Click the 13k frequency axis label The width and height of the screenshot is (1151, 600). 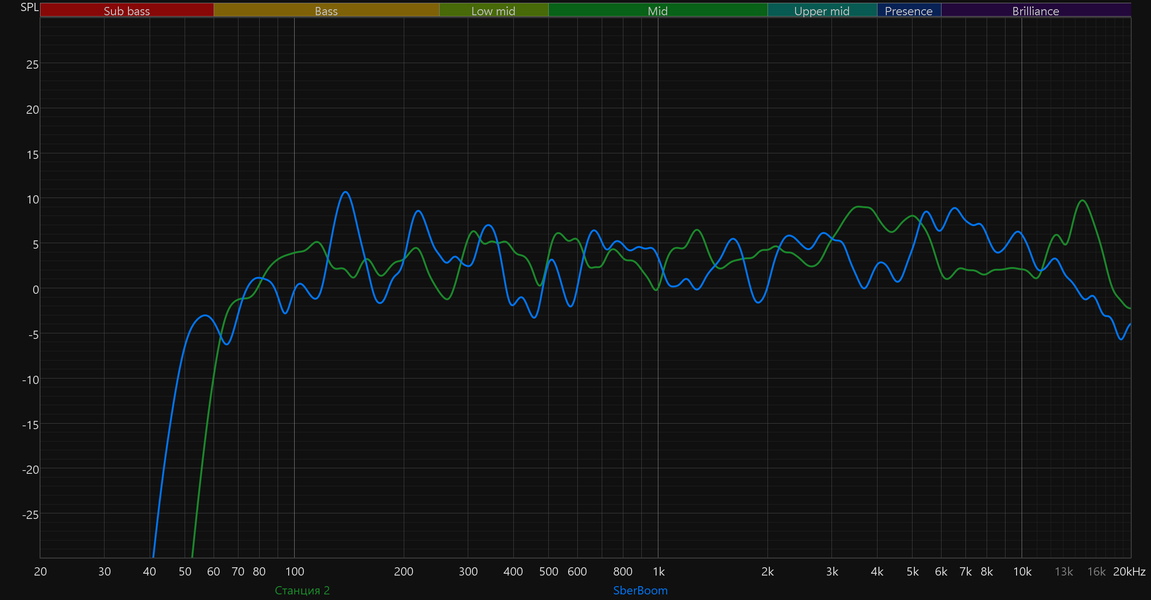pos(1064,571)
